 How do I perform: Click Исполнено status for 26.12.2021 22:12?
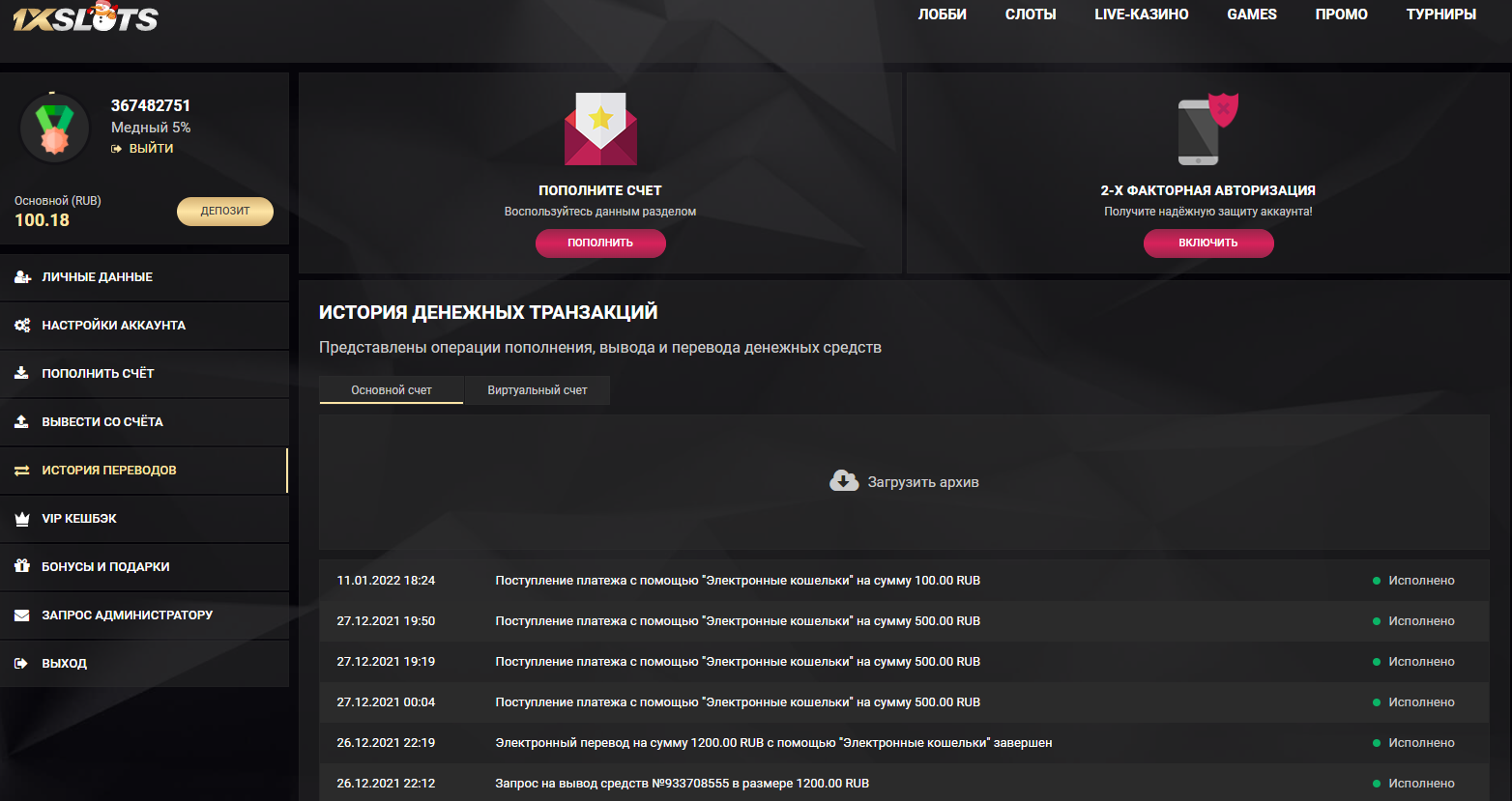click(1421, 784)
